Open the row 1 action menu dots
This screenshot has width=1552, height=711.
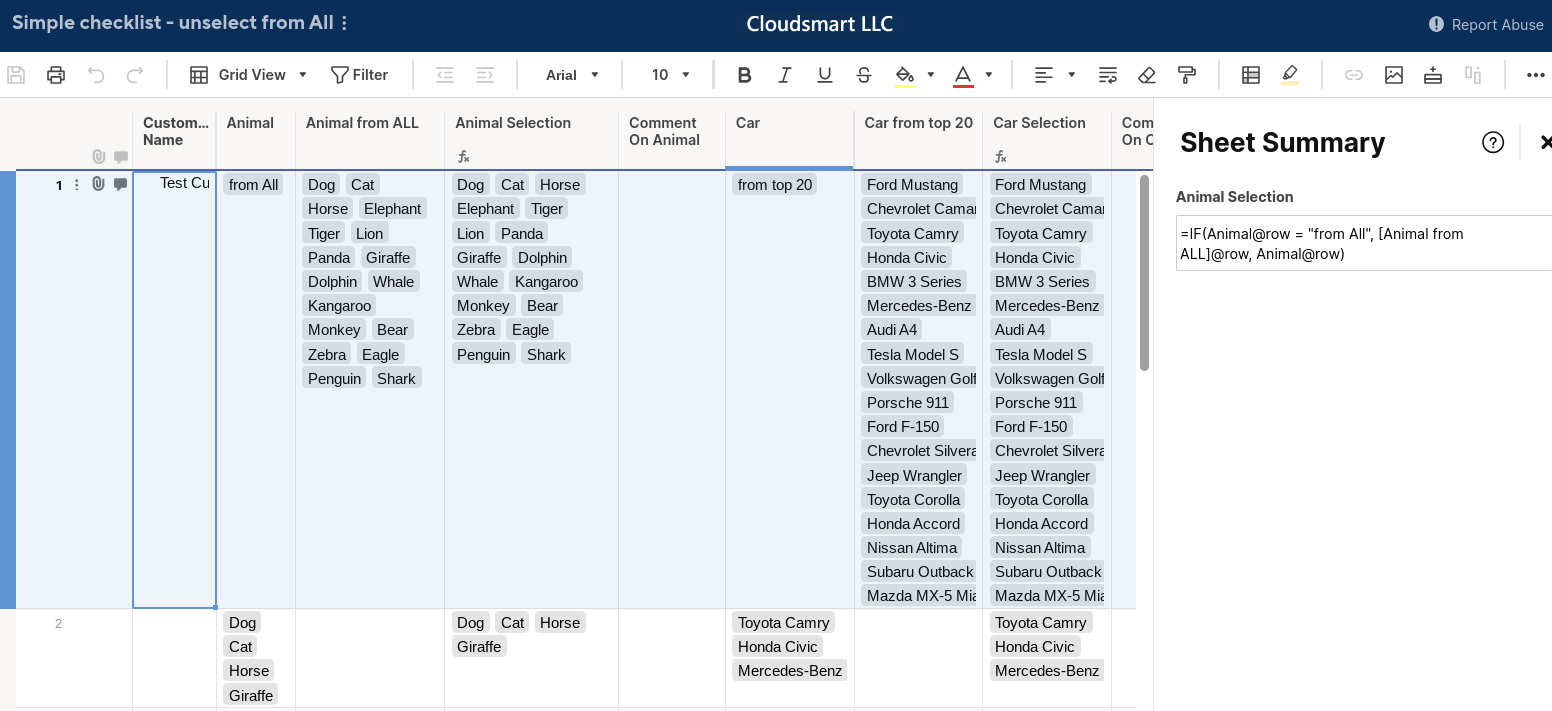tap(77, 184)
